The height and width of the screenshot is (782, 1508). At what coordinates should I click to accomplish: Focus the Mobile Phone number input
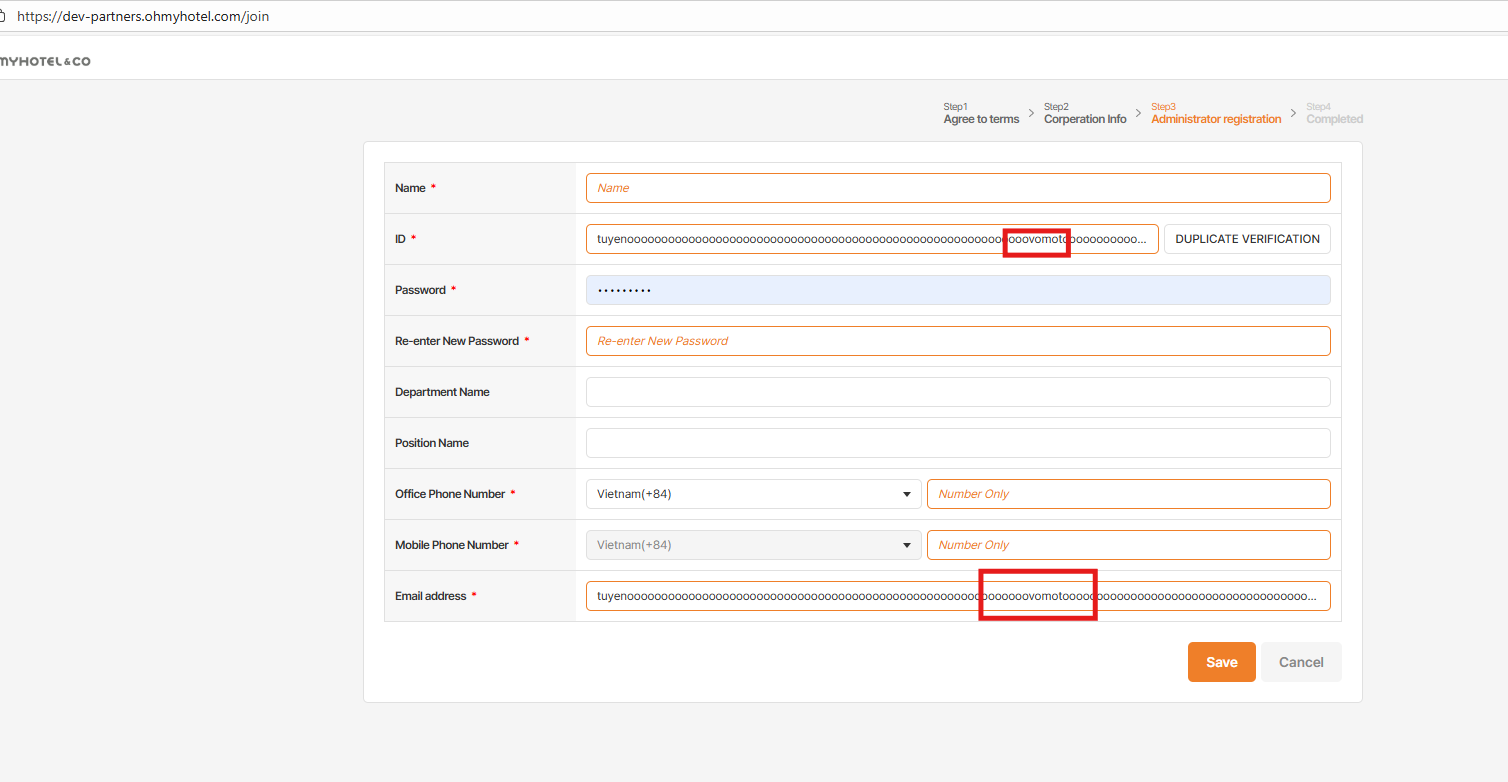[1128, 545]
